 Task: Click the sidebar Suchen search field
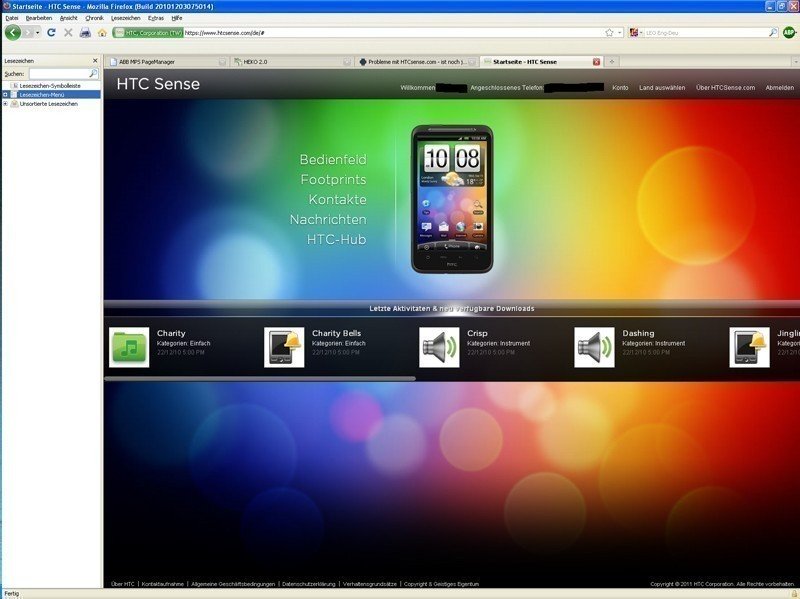(59, 74)
